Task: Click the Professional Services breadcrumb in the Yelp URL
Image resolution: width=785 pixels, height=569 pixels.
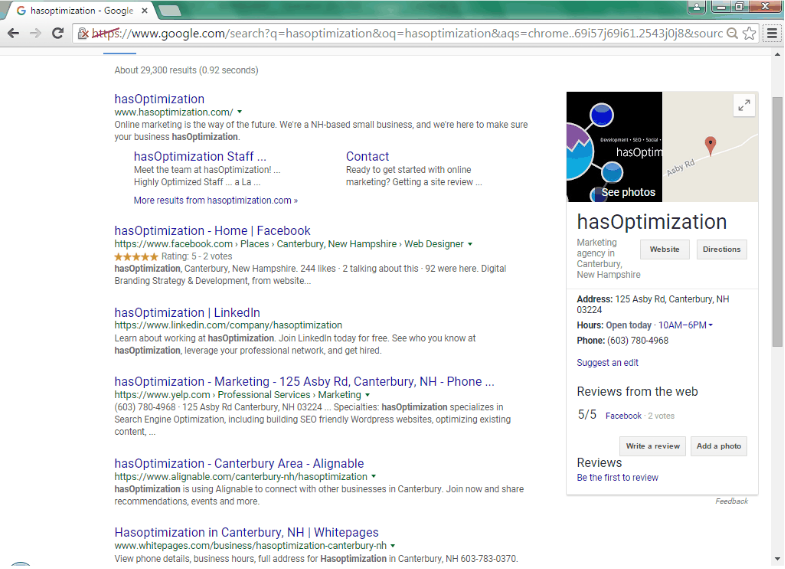Action: tap(264, 395)
